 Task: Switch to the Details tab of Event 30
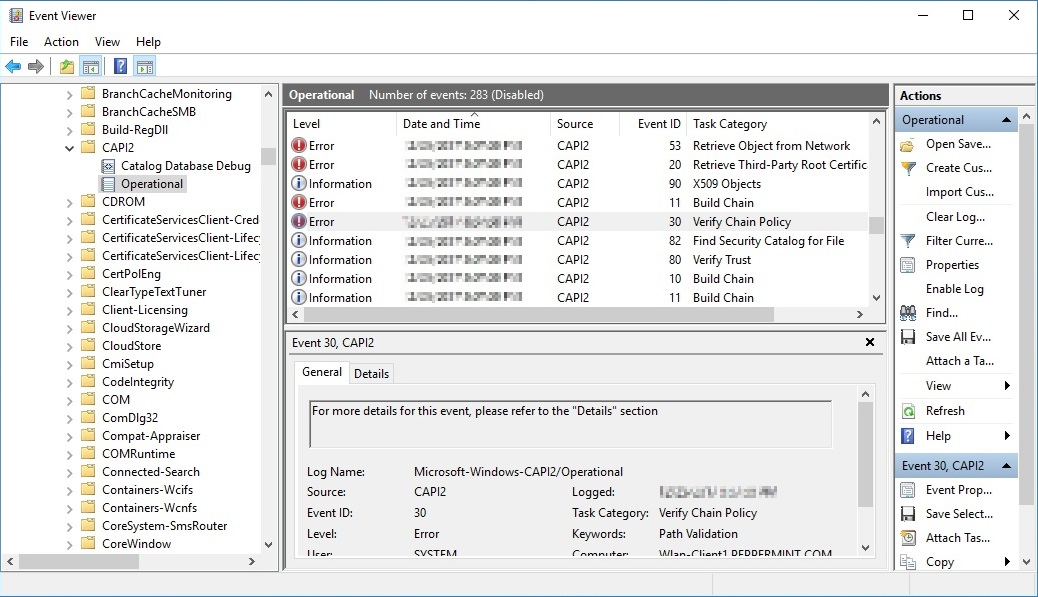point(371,373)
